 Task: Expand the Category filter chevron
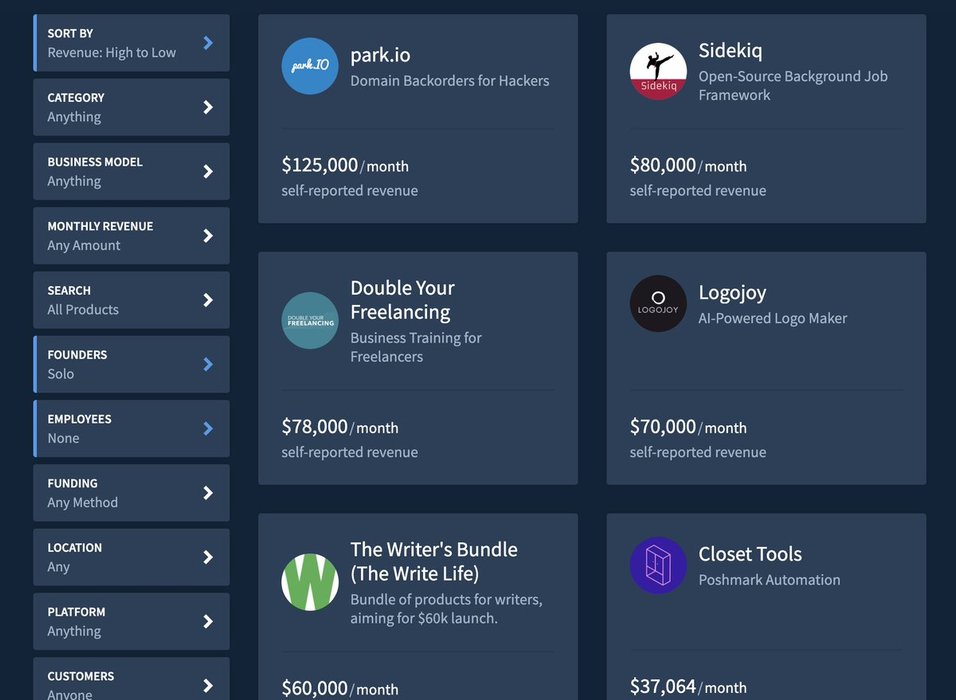click(208, 107)
